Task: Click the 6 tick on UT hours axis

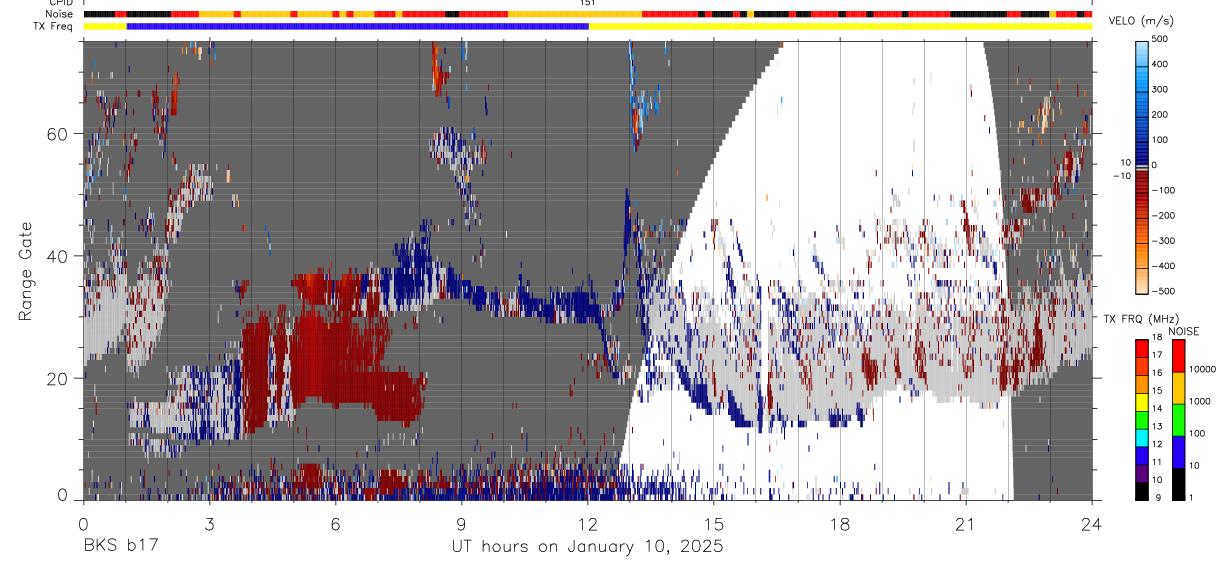Action: tap(335, 523)
